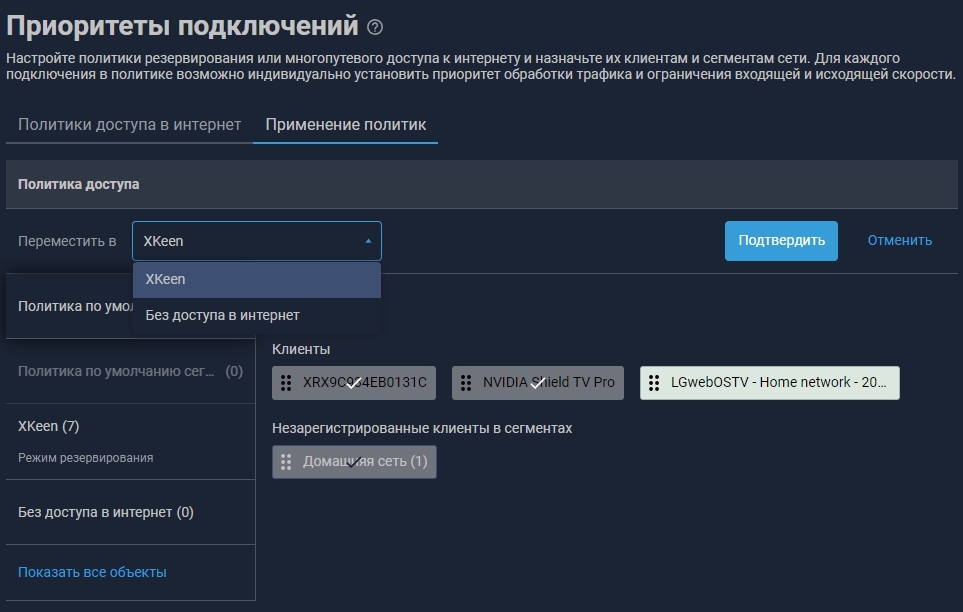Click the drag handle on NVIDIA Shield TV Pro
The width and height of the screenshot is (963, 612).
466,383
